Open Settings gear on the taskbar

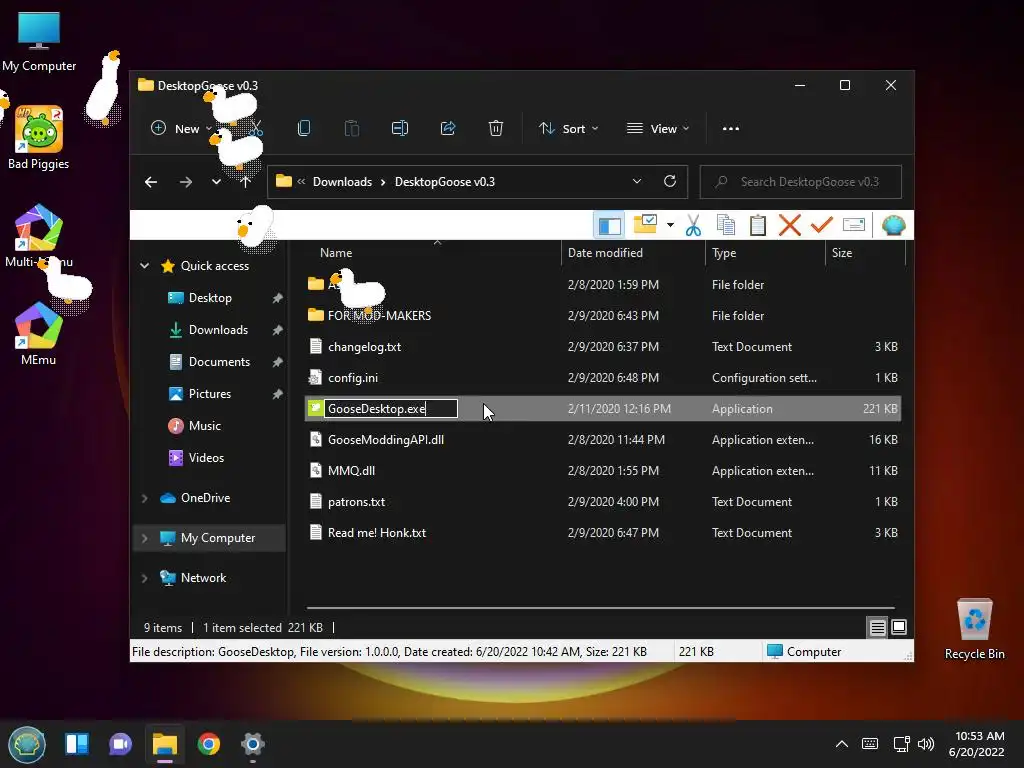tap(253, 744)
